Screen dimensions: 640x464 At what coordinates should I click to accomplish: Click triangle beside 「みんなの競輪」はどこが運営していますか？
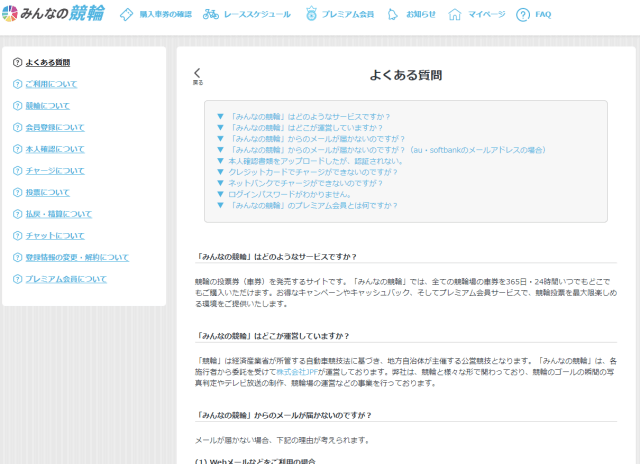pyautogui.click(x=220, y=128)
